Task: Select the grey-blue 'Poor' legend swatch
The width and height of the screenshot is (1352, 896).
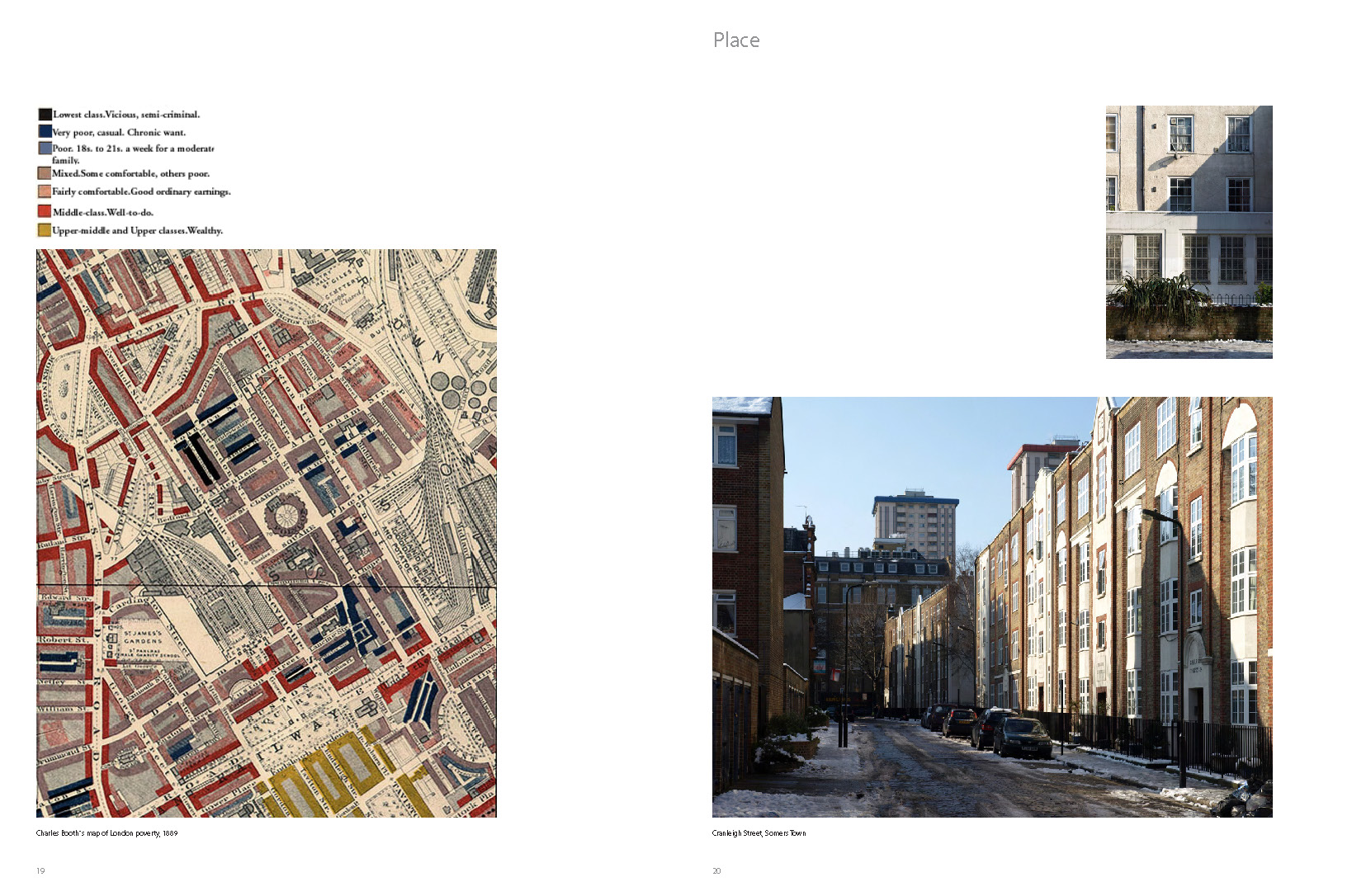Action: [45, 149]
